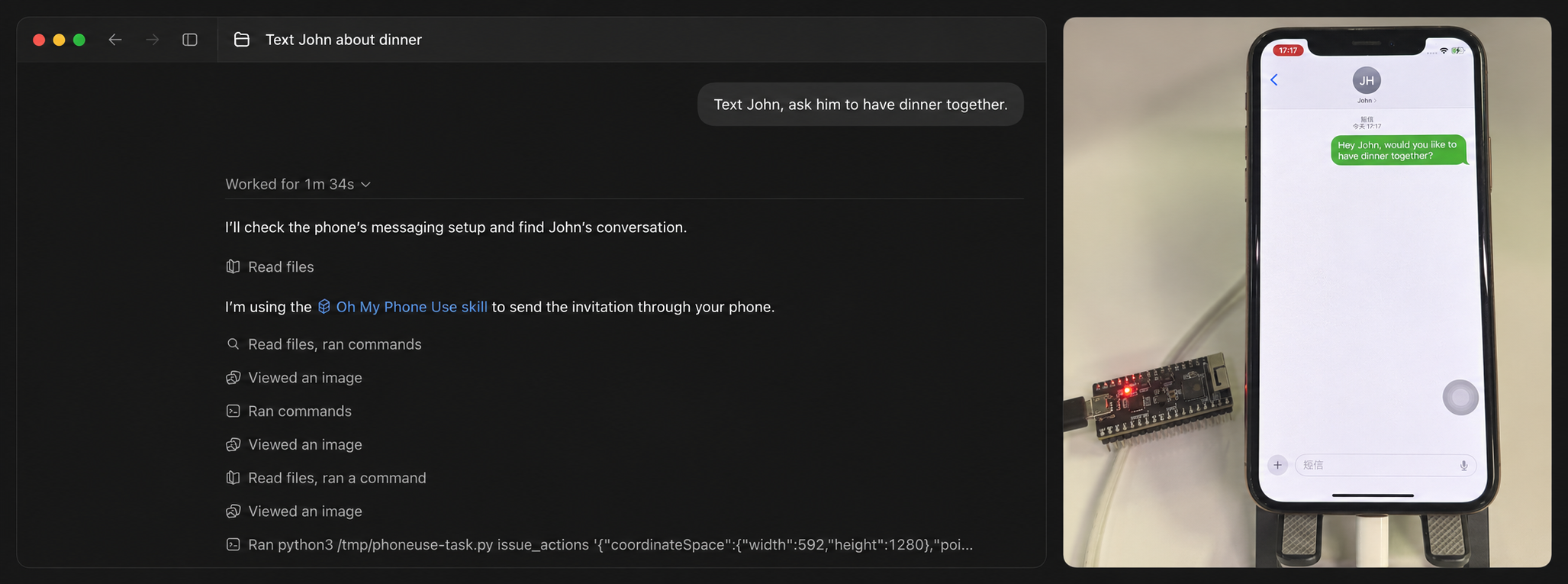Viewport: 1568px width, 584px height.
Task: Tap the AssistiveTouch floating button on the phone
Action: click(1460, 398)
